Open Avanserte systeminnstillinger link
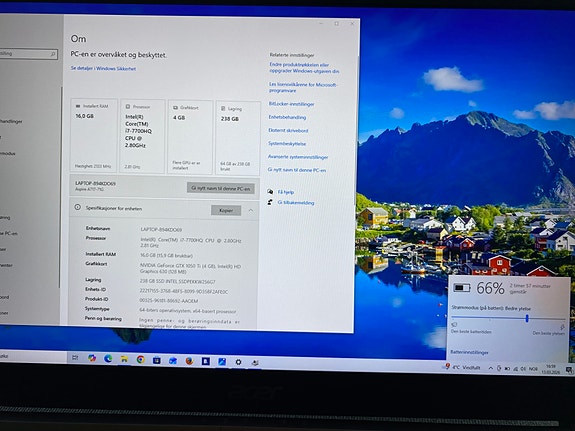This screenshot has height=431, width=575. pos(298,157)
